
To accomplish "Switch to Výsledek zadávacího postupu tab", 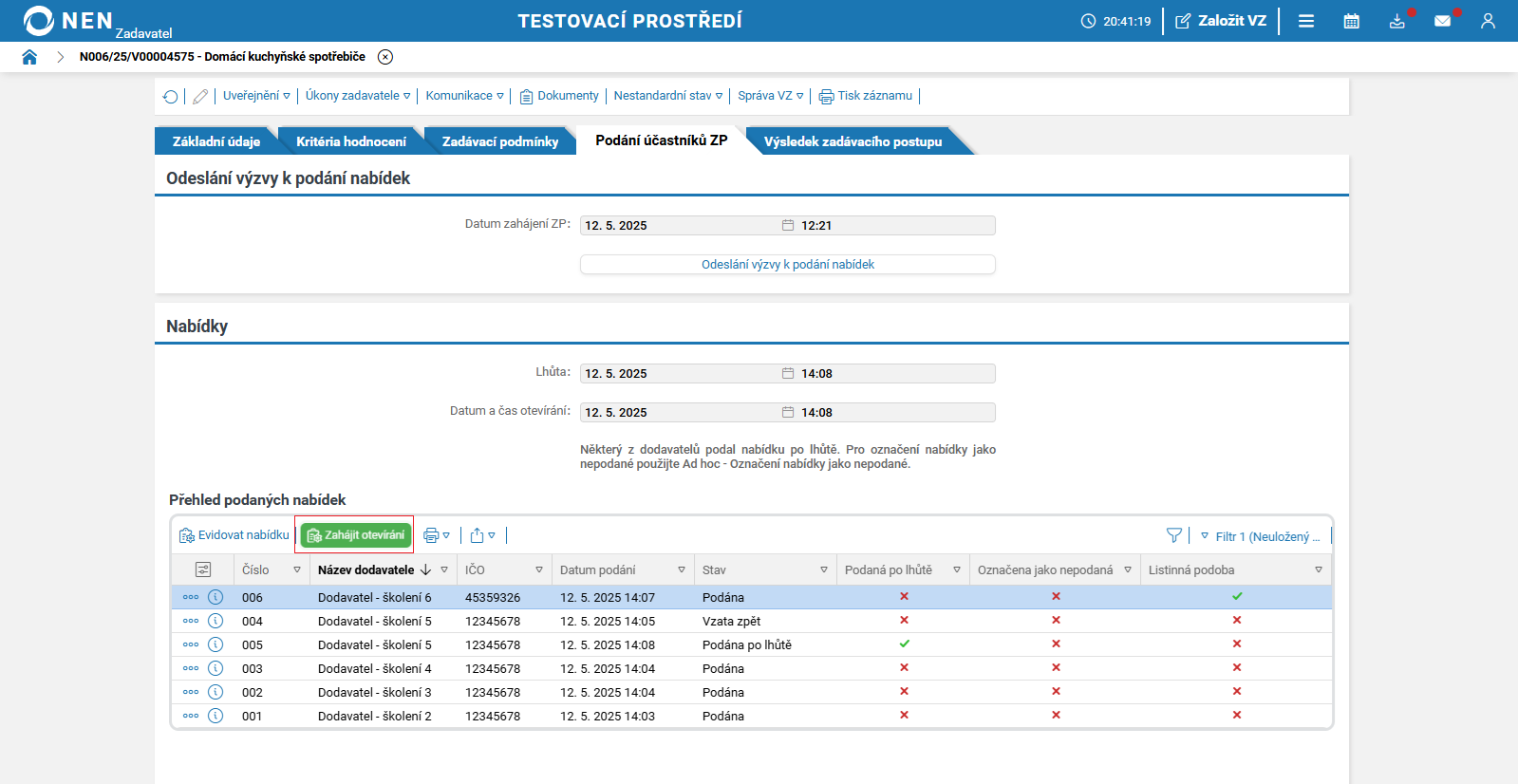I will [853, 141].
